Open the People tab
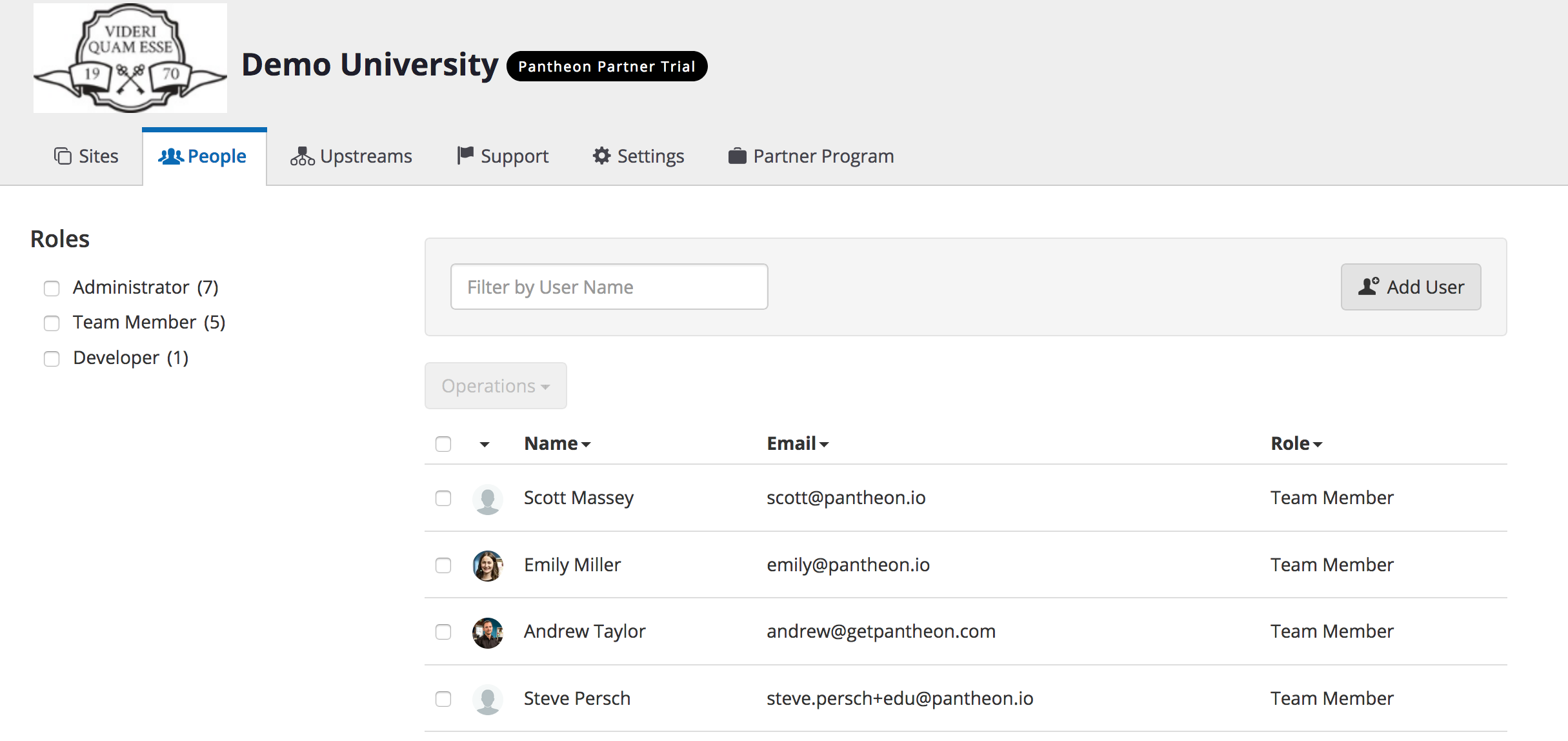The width and height of the screenshot is (1568, 741). (x=204, y=156)
